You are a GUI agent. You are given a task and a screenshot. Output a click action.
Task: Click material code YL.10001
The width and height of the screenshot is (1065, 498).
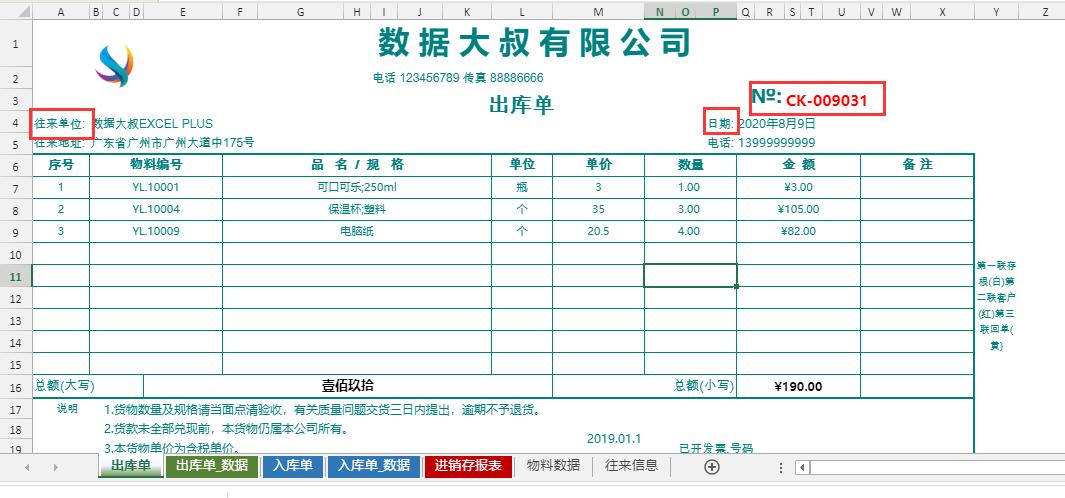pyautogui.click(x=156, y=188)
